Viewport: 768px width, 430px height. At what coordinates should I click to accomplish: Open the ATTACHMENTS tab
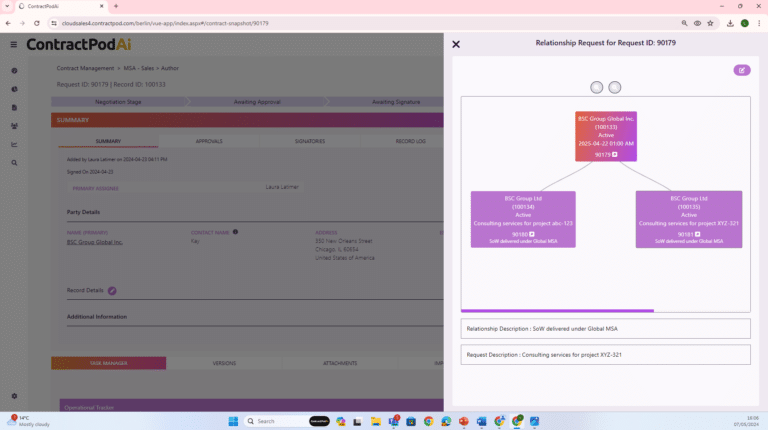coord(340,363)
